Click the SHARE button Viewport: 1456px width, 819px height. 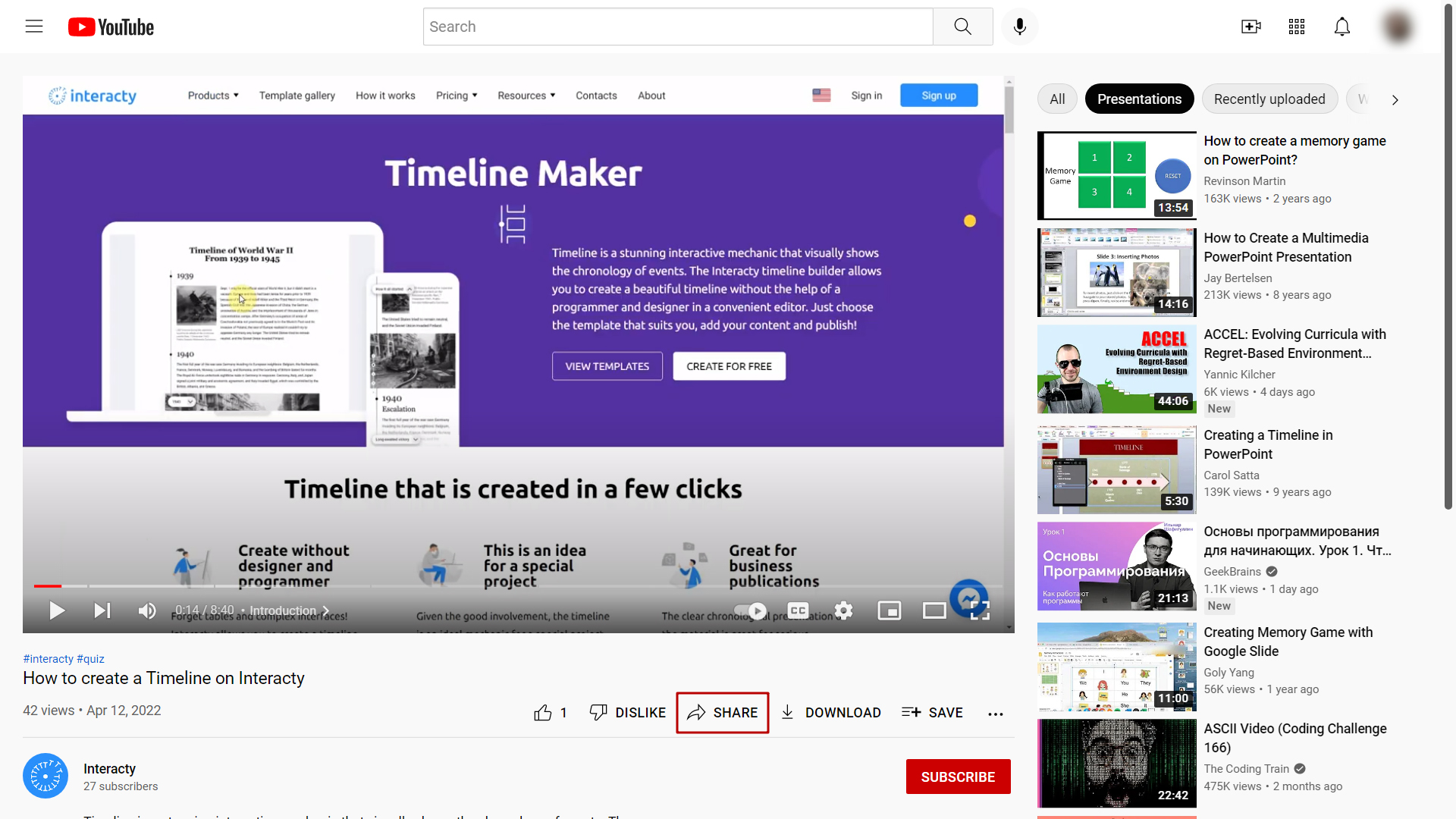(x=723, y=712)
